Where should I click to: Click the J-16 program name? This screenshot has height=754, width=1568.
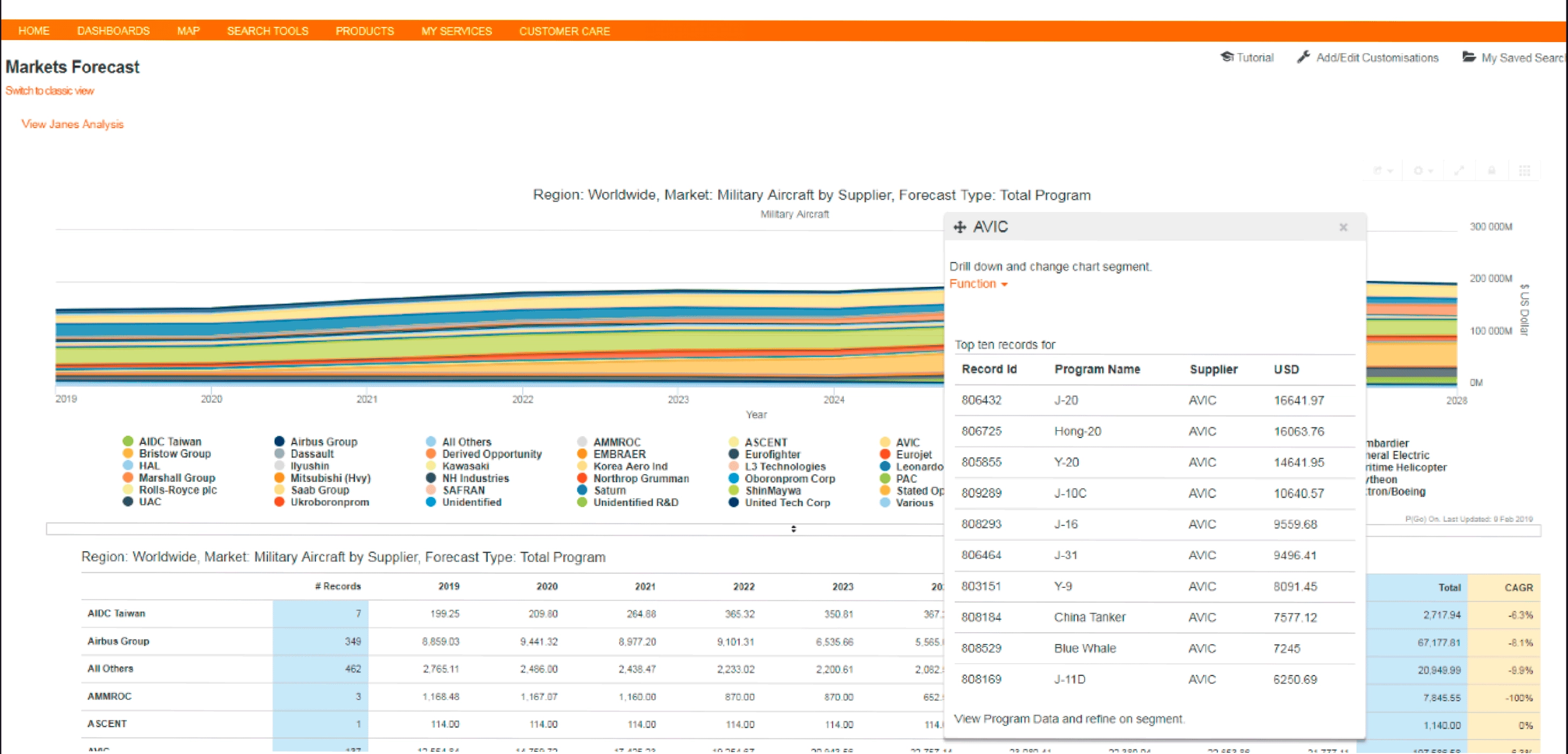[x=1066, y=525]
